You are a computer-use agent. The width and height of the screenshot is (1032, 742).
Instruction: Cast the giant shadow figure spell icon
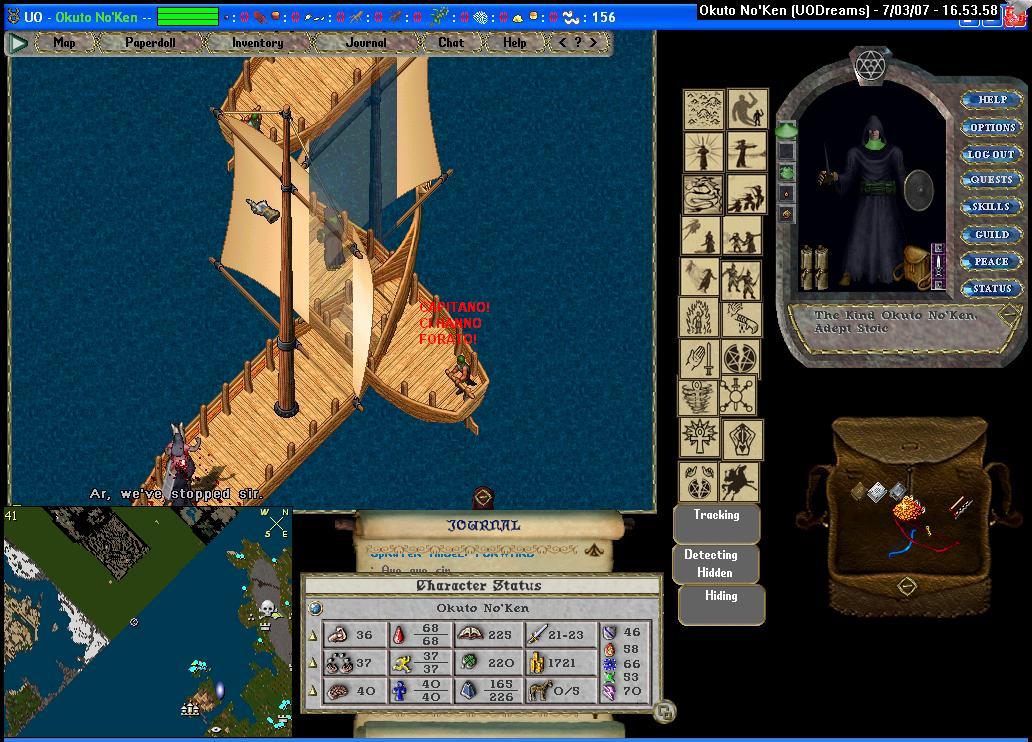pyautogui.click(x=748, y=109)
